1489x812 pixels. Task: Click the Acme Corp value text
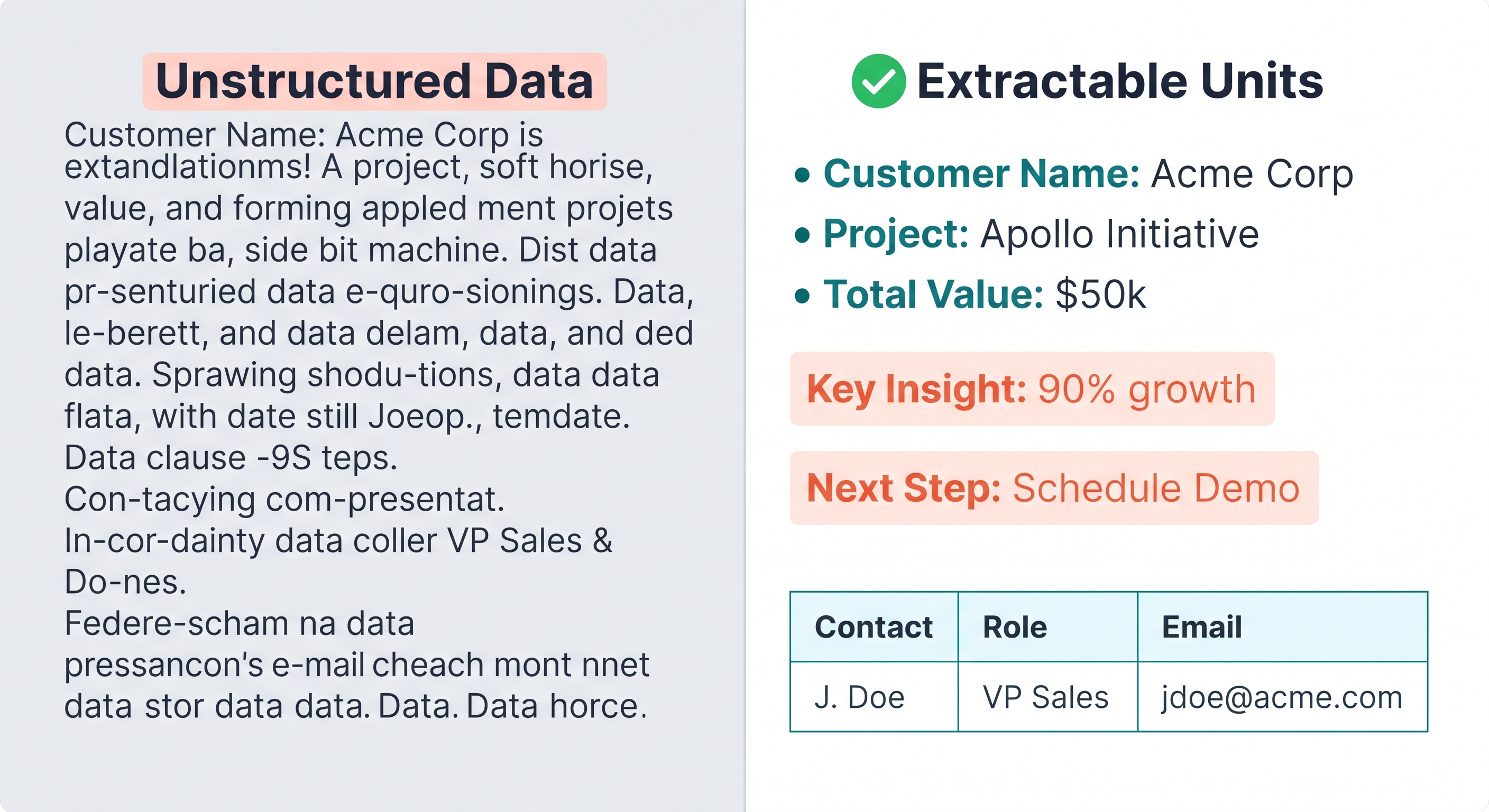[x=1252, y=174]
